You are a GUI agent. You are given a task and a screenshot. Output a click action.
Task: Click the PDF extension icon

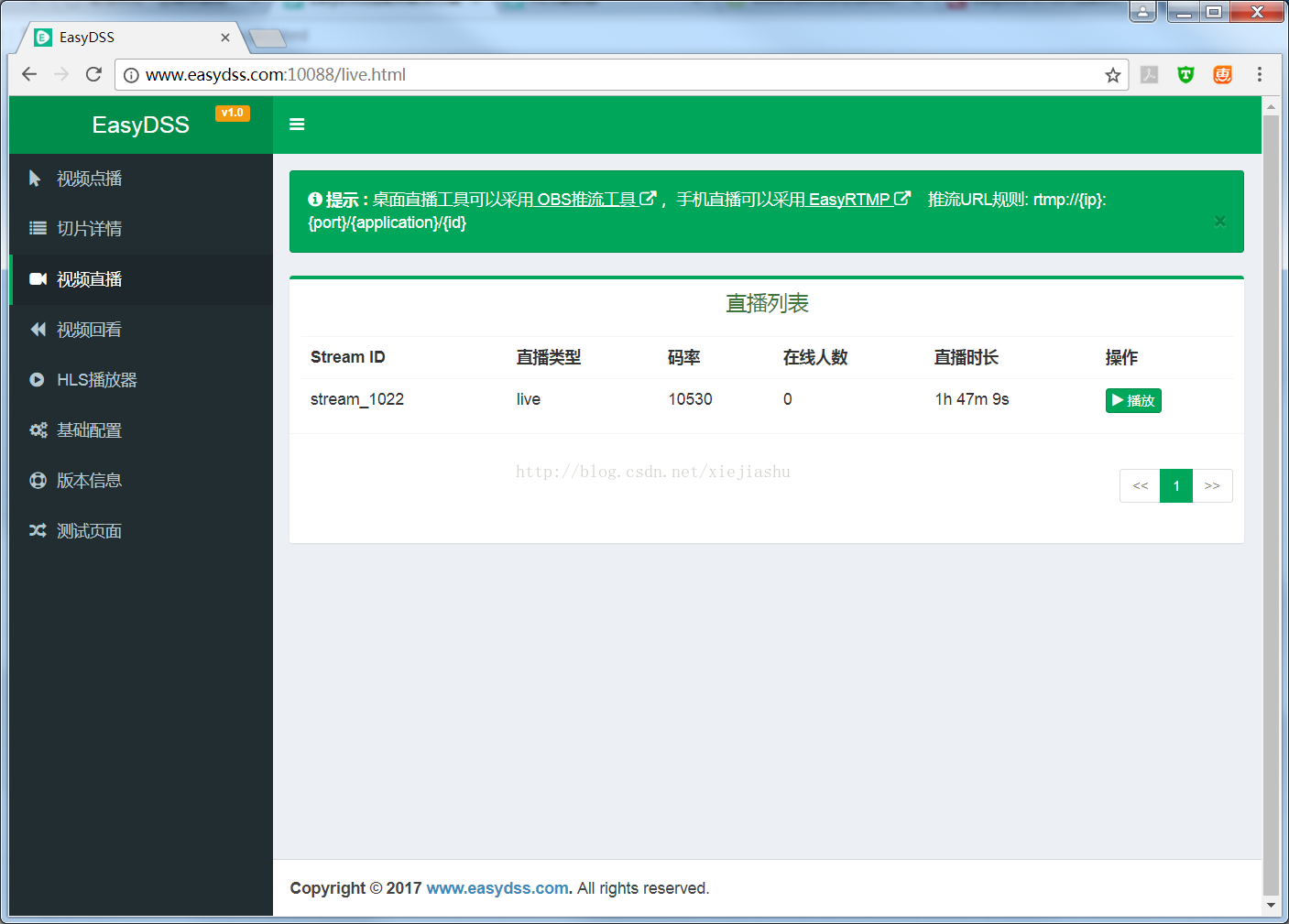[x=1150, y=75]
